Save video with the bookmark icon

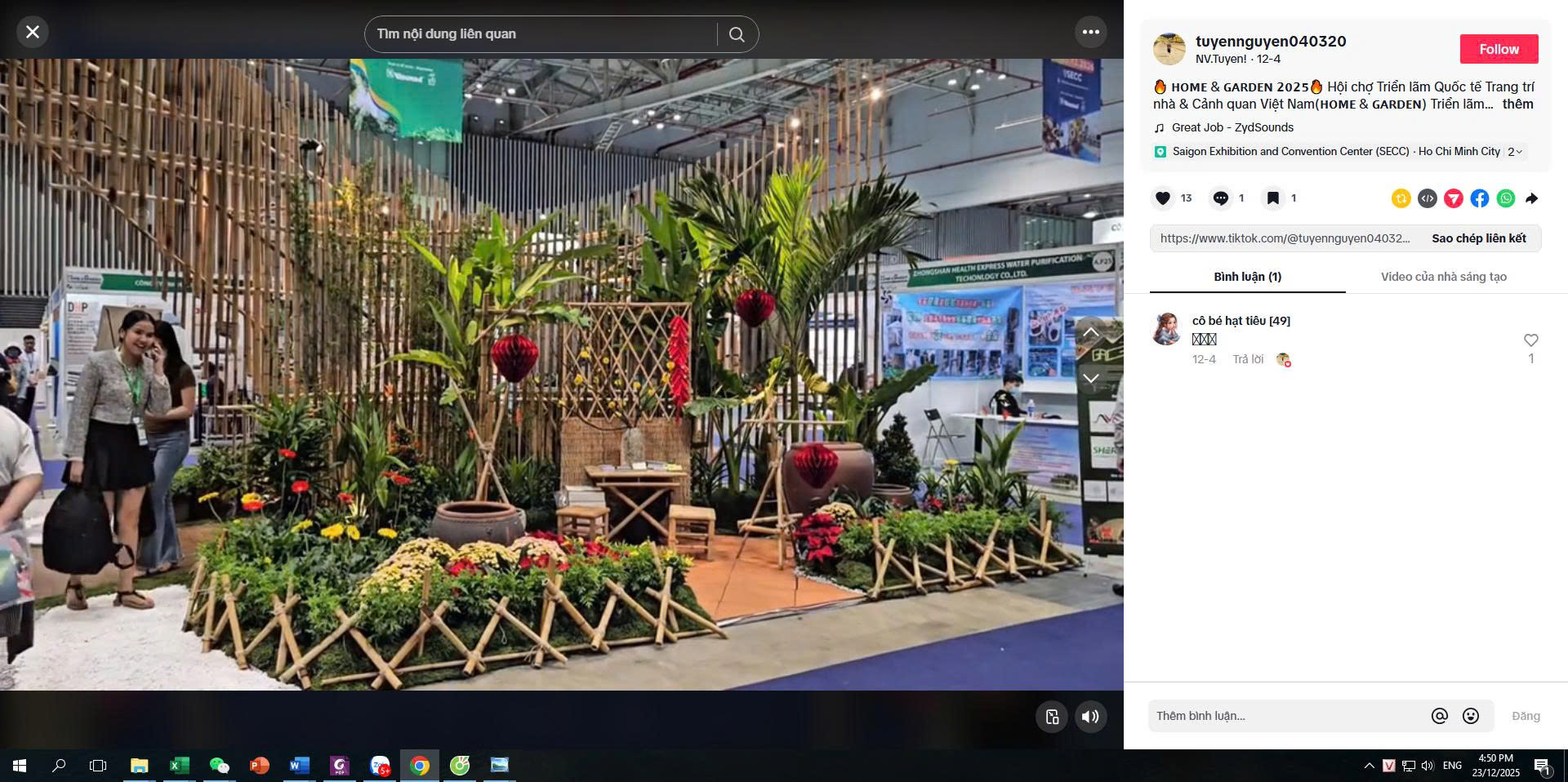(1272, 198)
